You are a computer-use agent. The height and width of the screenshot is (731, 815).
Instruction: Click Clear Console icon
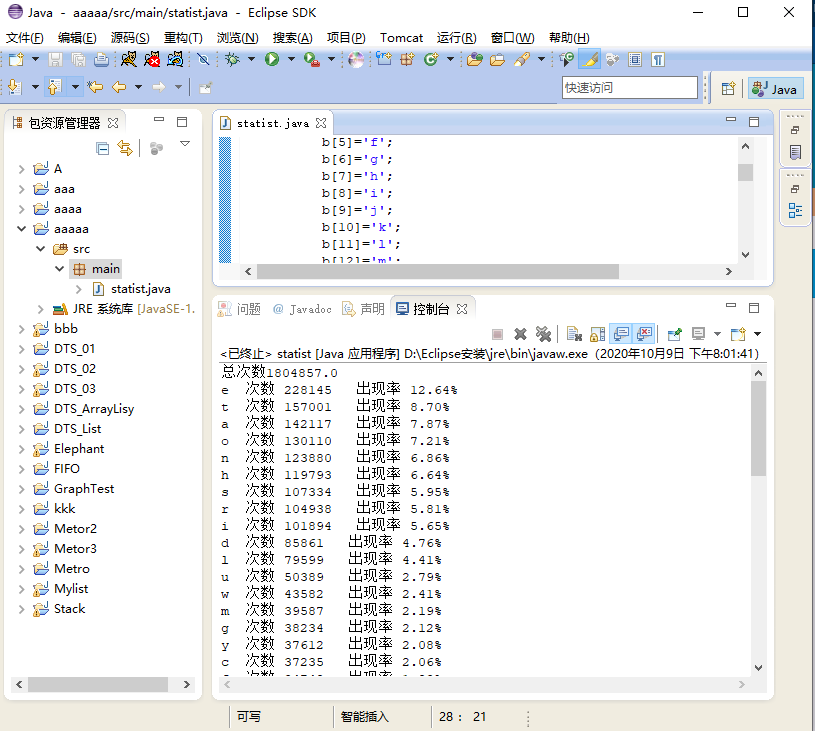point(574,334)
